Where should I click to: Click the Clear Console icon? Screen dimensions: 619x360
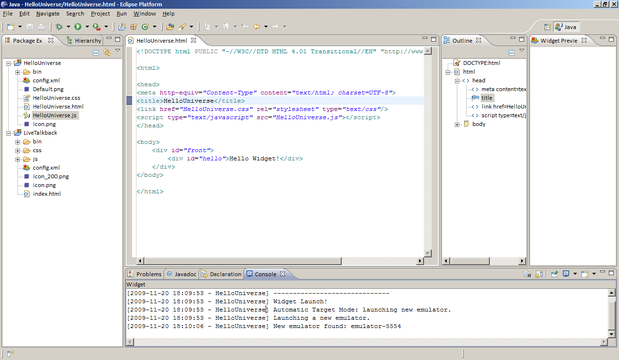click(x=527, y=274)
